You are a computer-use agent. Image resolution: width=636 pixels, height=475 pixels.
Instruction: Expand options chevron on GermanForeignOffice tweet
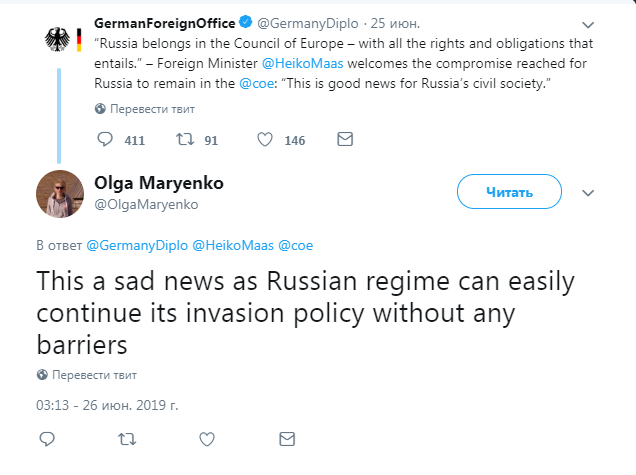tap(588, 25)
